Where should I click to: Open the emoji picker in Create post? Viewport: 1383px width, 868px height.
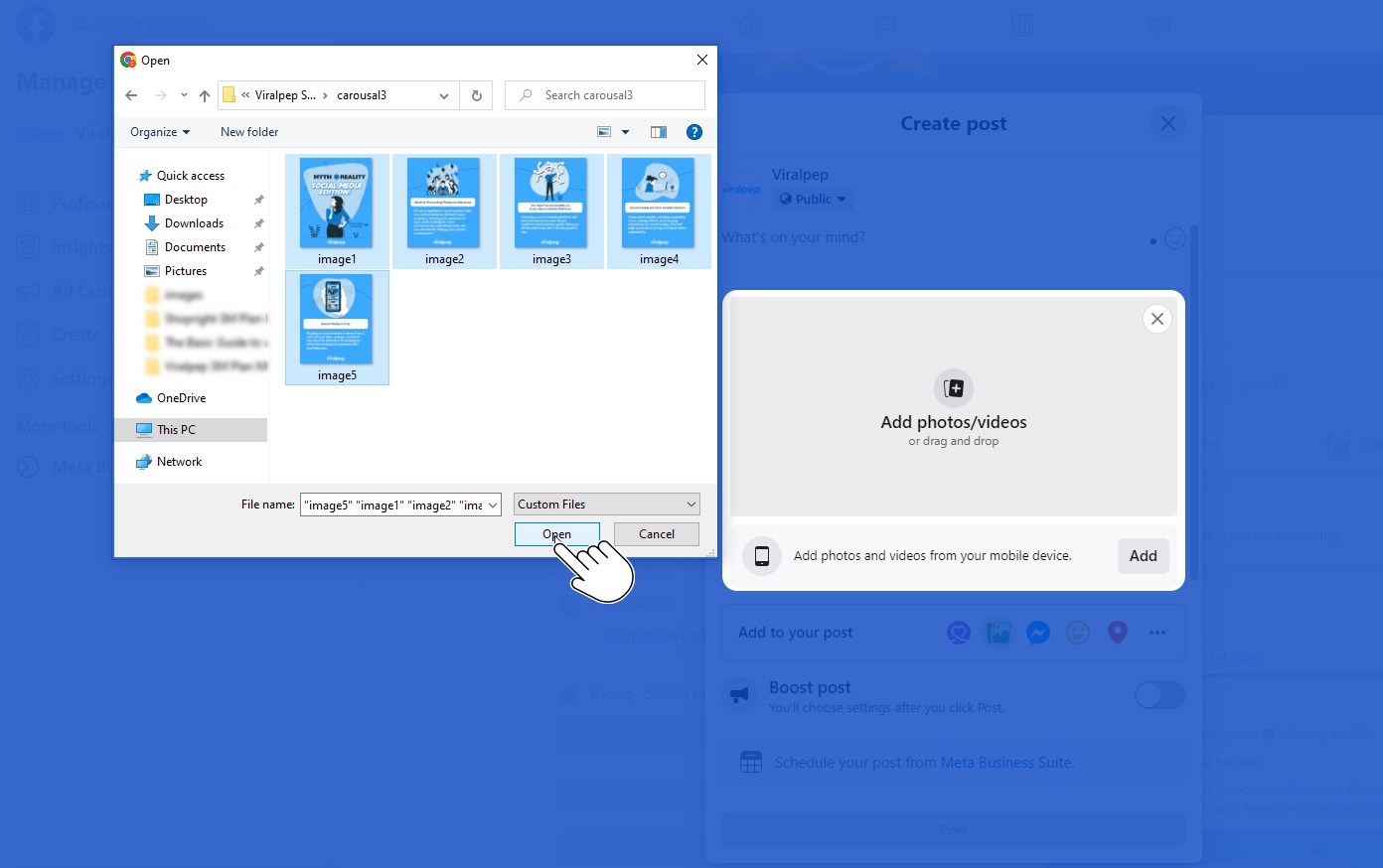click(x=1175, y=238)
